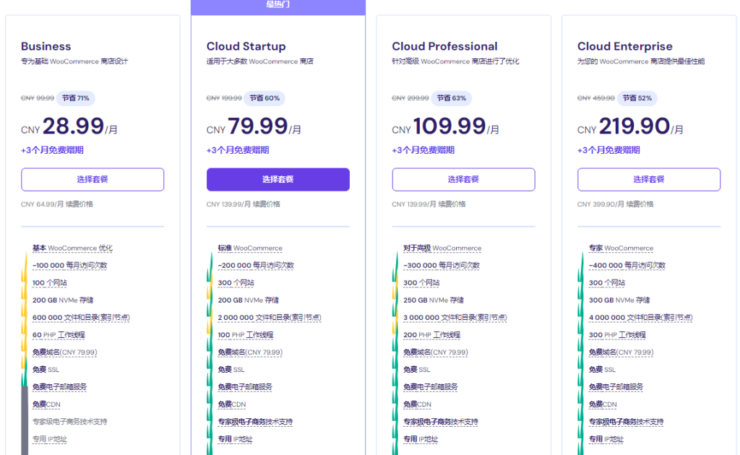Click the 节省 60% discount badge
Screen dimensions: 740x455
[264, 98]
